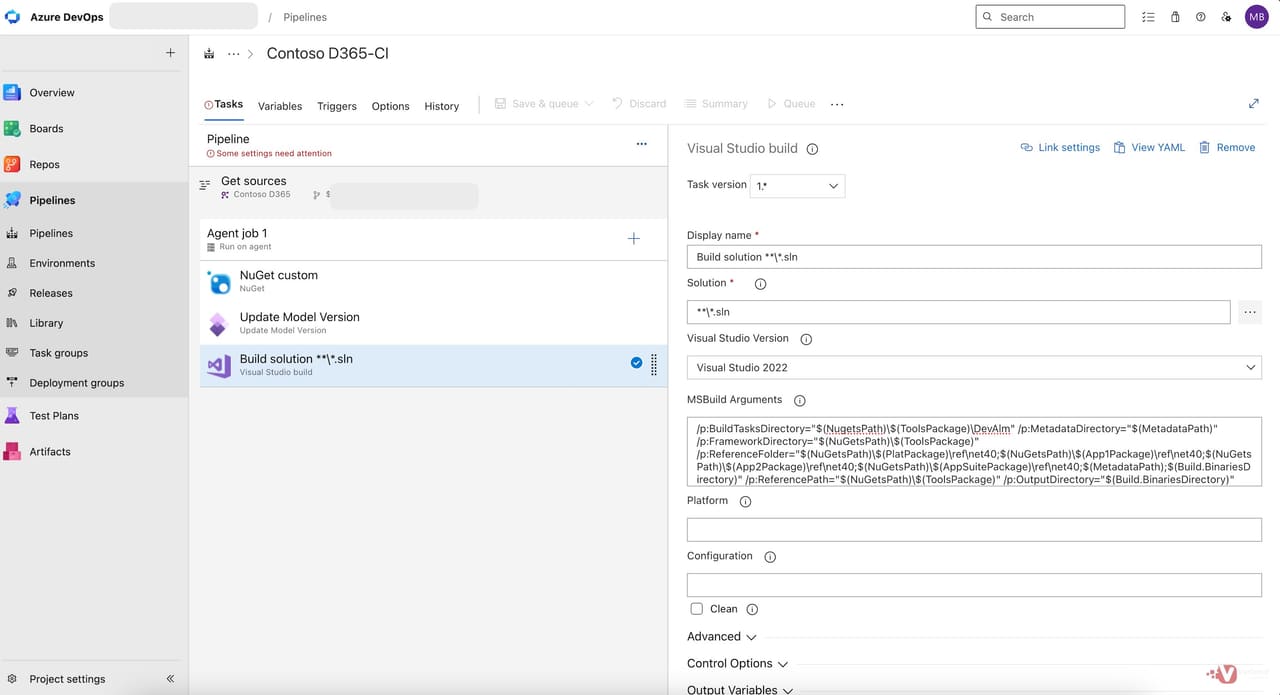Click the Display name input field
1280x695 pixels.
click(974, 257)
